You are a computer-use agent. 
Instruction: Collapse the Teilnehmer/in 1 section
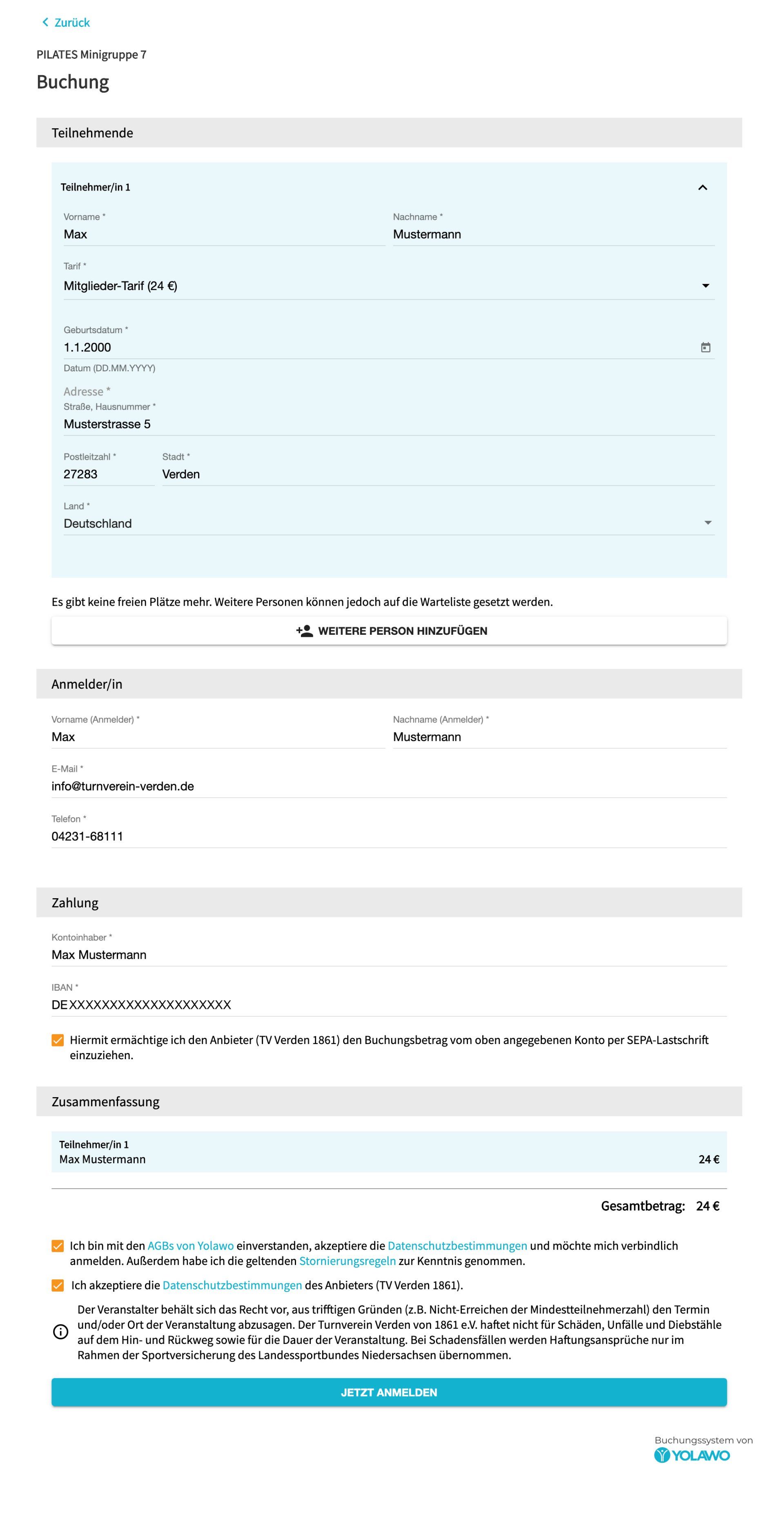pos(702,187)
